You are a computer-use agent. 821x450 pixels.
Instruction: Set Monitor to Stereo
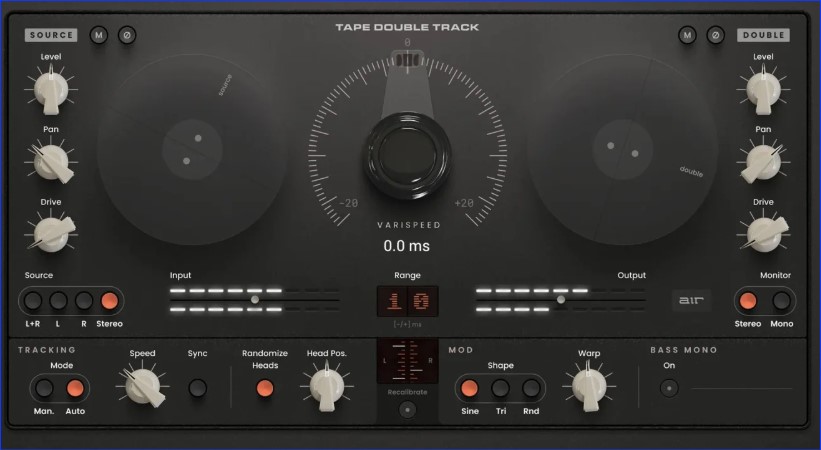[x=748, y=301]
